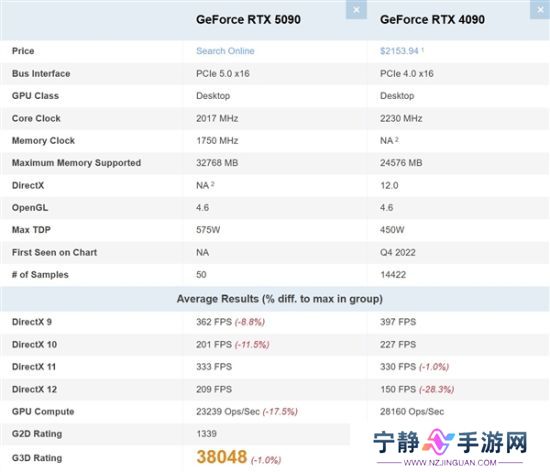Click the Core Clock row label

36,118
